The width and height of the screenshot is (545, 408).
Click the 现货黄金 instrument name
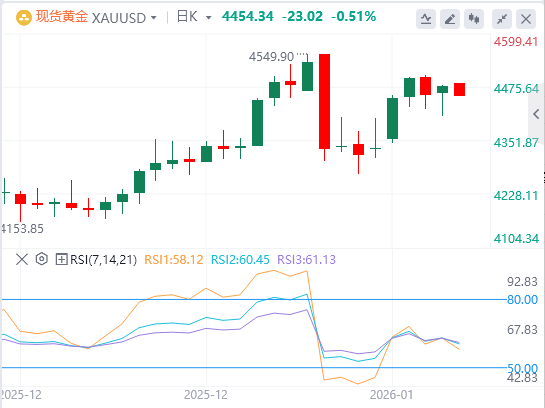click(x=62, y=17)
